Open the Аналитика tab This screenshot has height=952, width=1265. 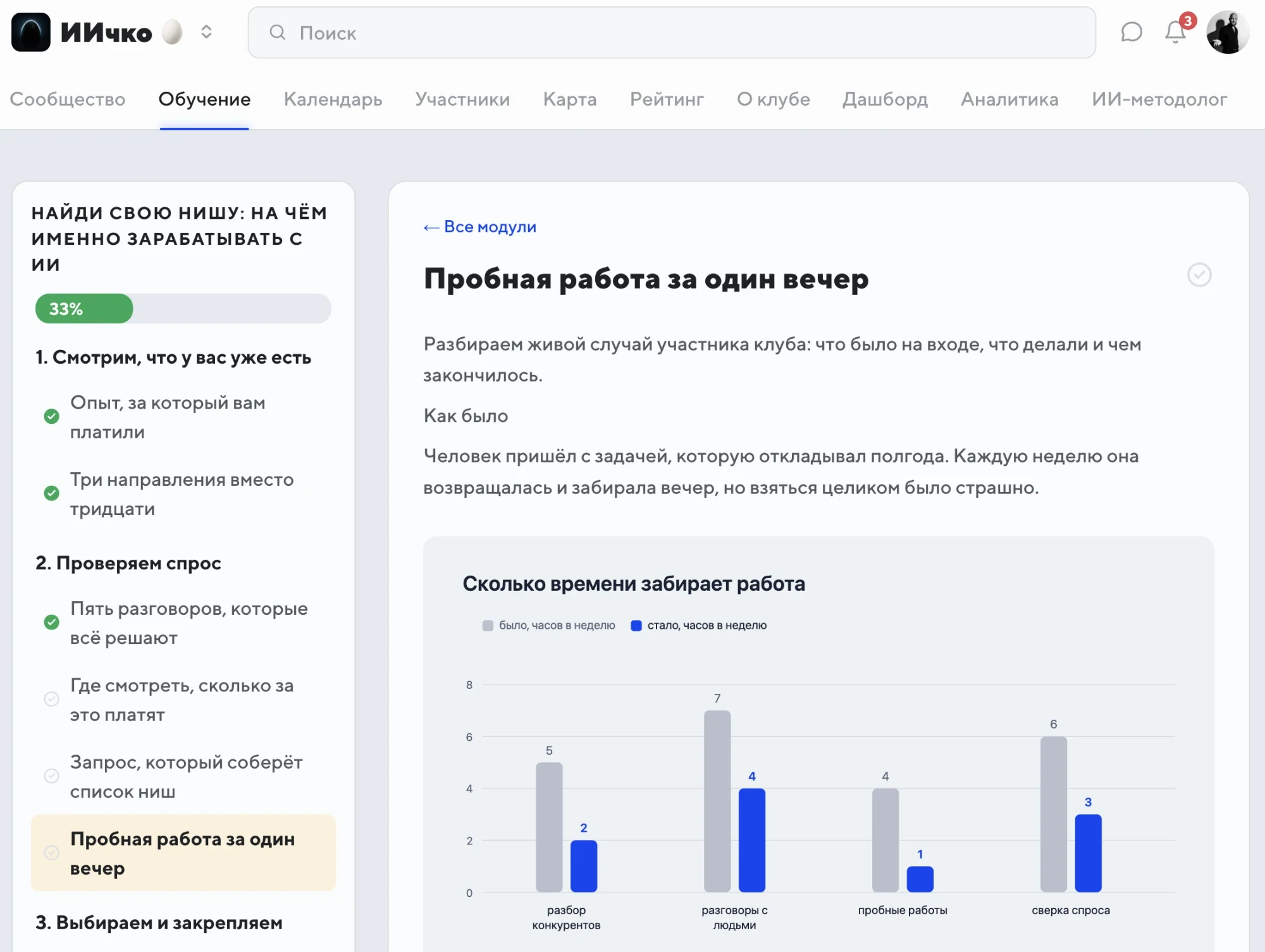coord(1009,99)
